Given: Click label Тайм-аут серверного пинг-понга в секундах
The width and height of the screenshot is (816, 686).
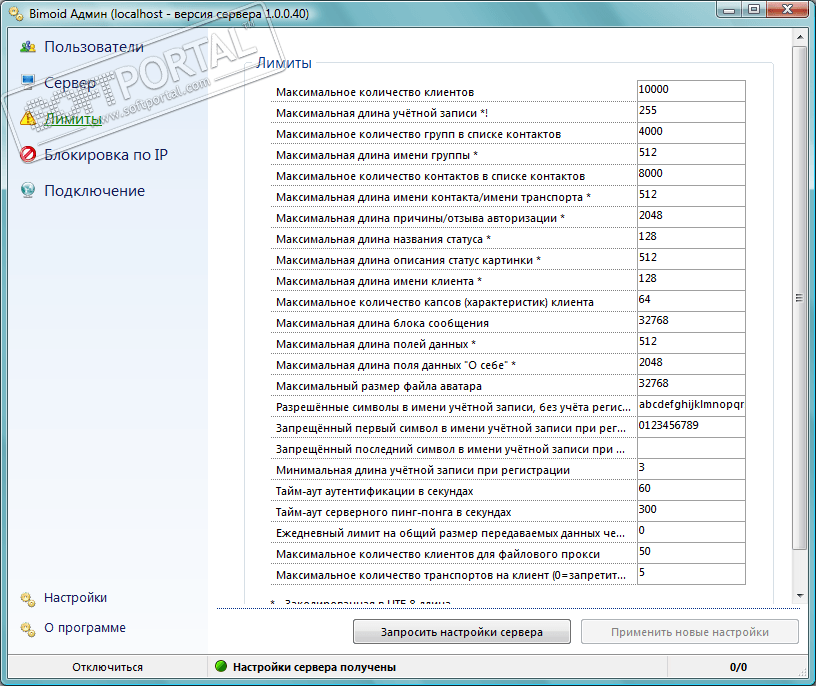Looking at the screenshot, I should pos(393,512).
